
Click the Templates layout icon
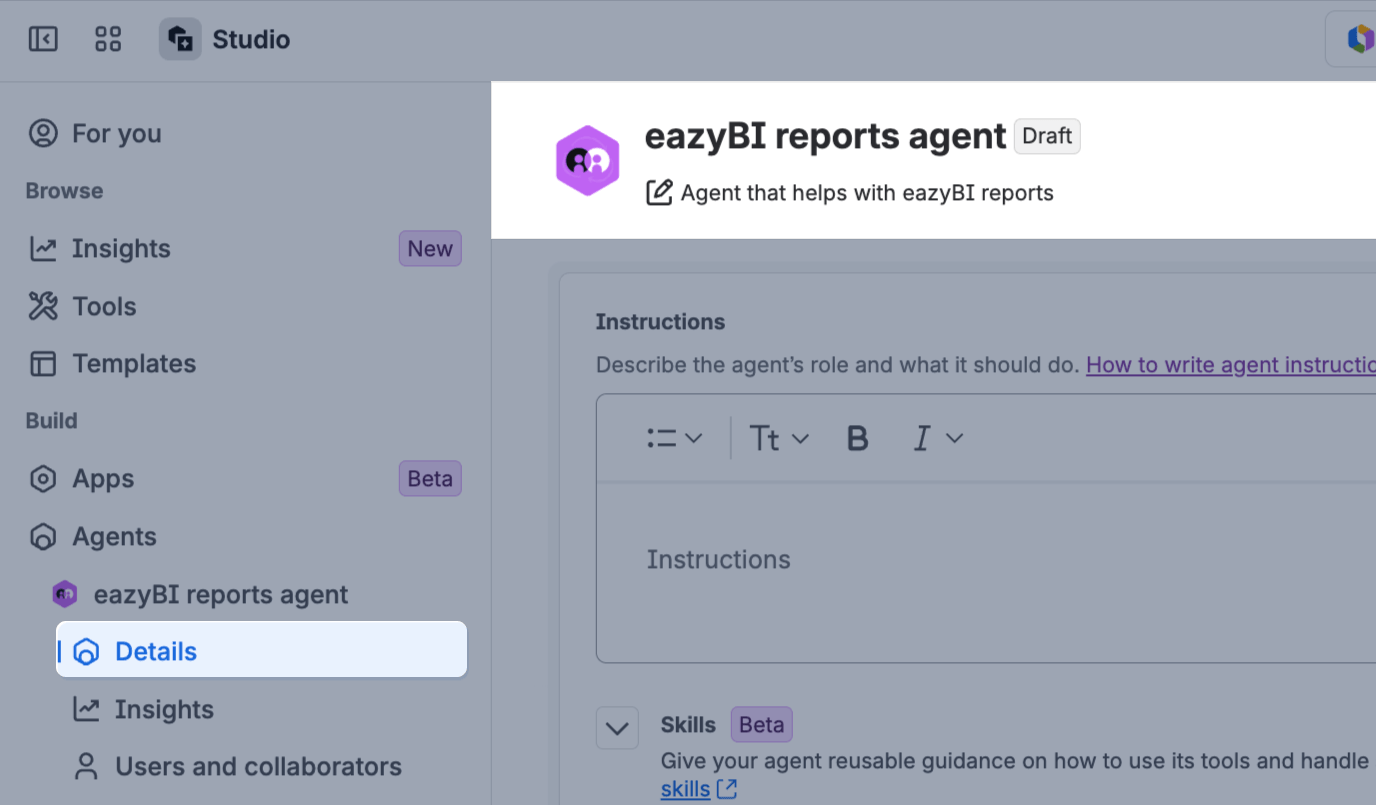(43, 363)
